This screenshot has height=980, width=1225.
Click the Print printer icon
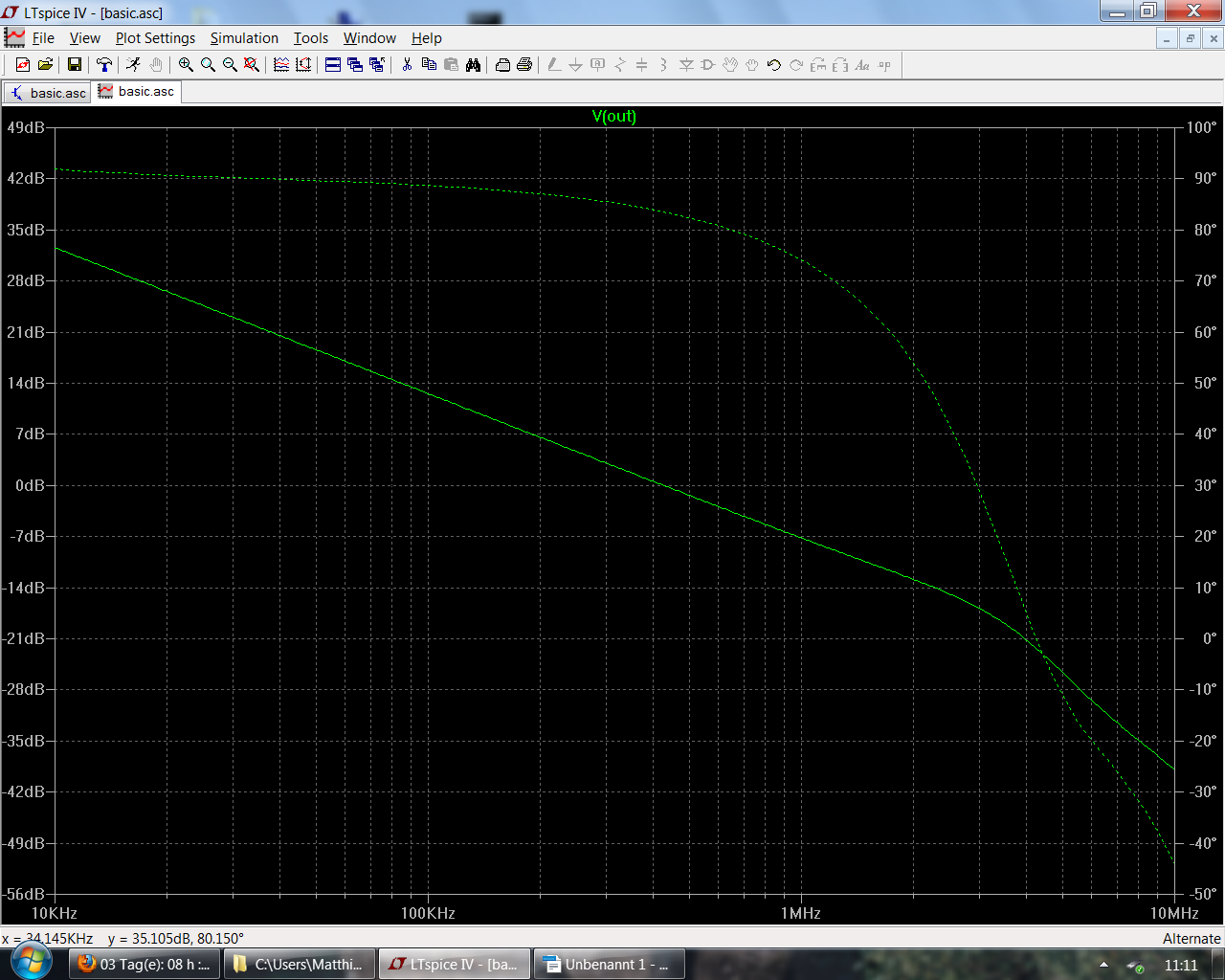point(524,65)
